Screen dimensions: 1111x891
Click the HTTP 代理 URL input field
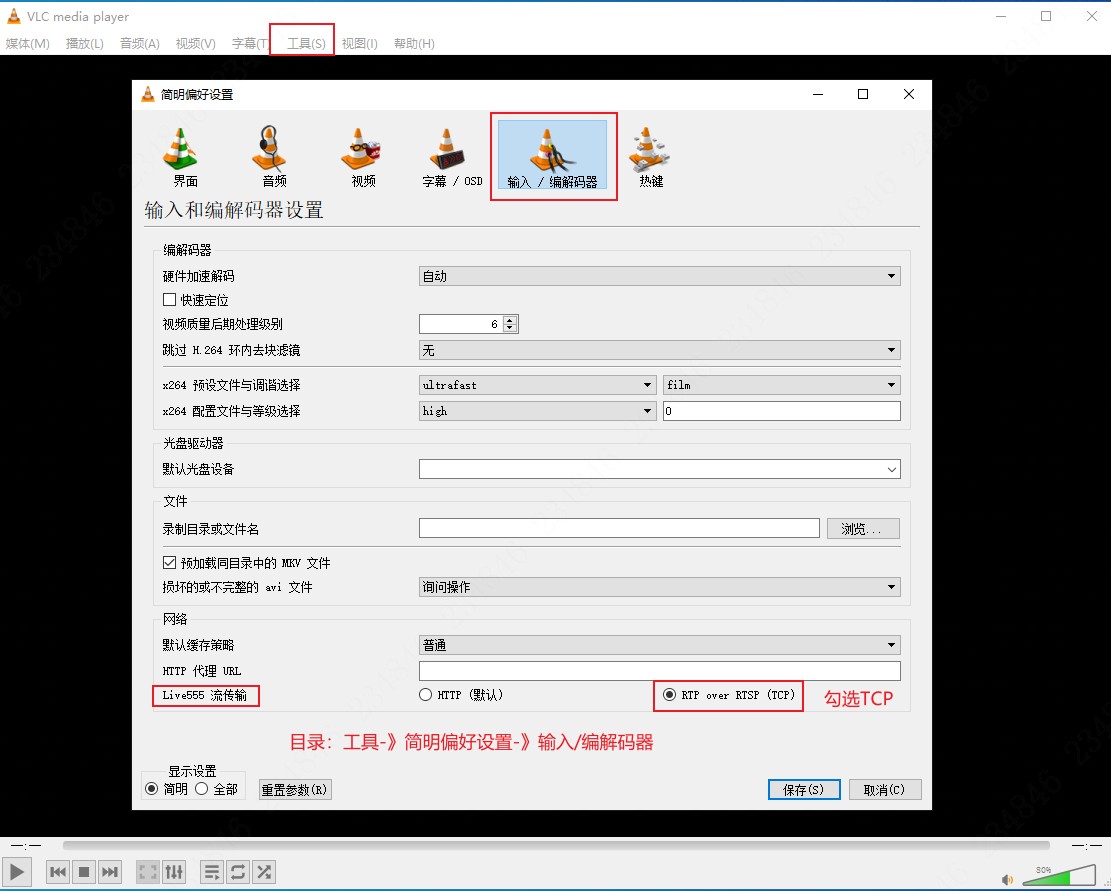pyautogui.click(x=660, y=671)
